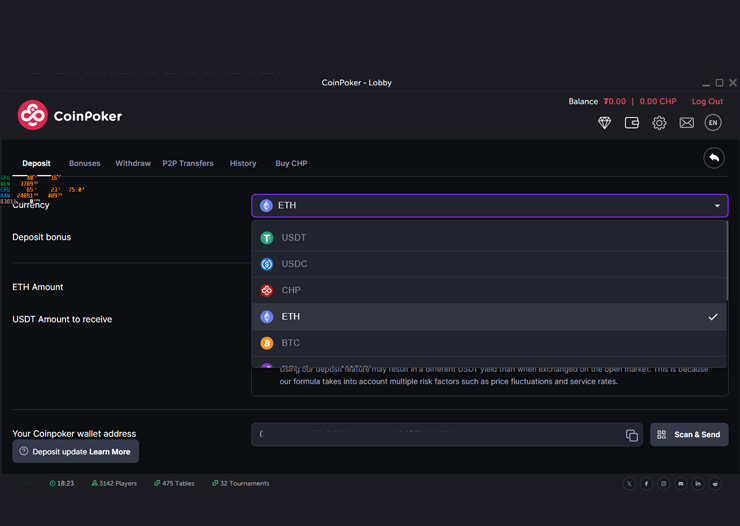Open CoinPoker X (Twitter) link
This screenshot has width=740, height=526.
click(629, 484)
